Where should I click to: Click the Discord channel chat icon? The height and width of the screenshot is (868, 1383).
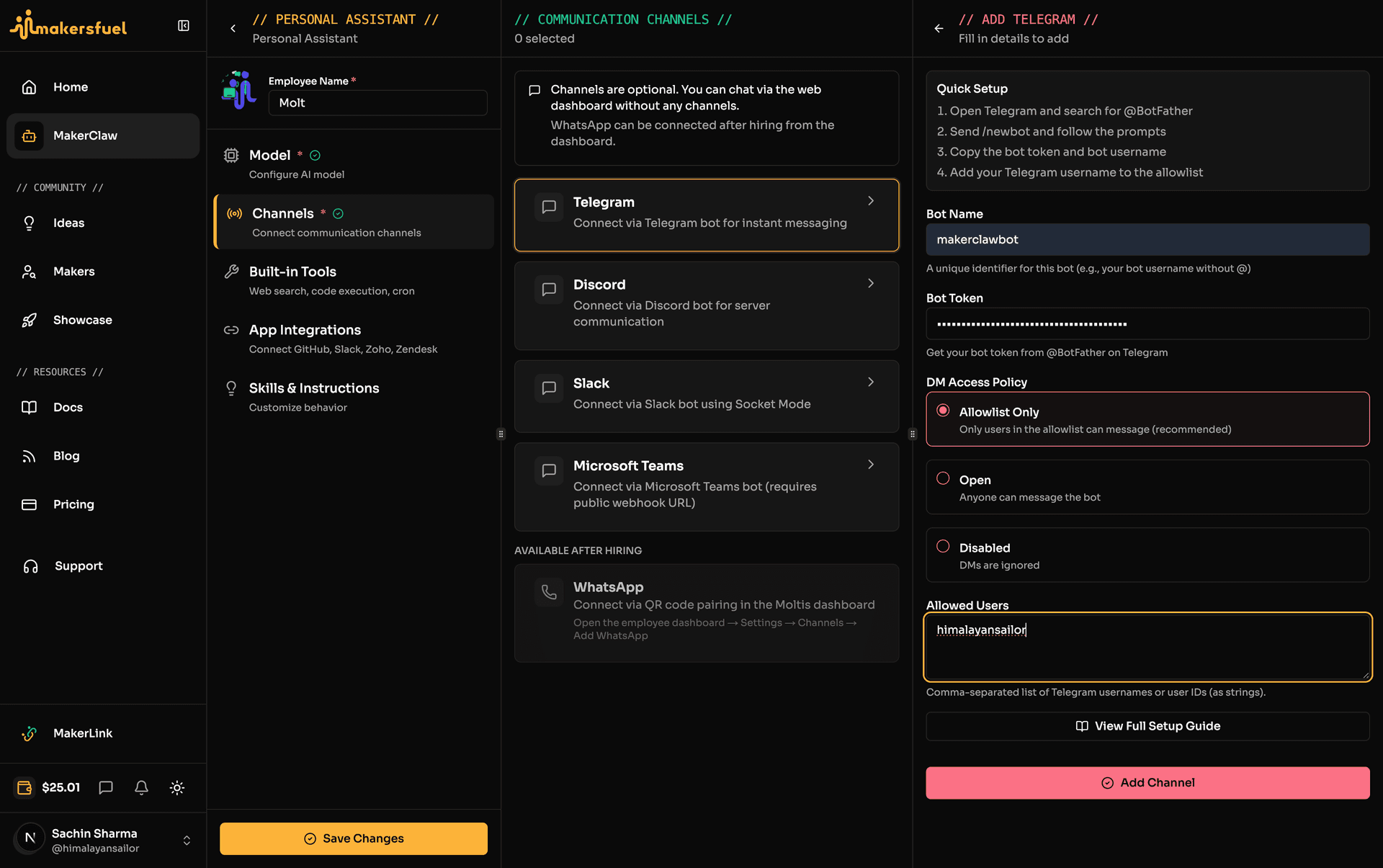[x=549, y=290]
